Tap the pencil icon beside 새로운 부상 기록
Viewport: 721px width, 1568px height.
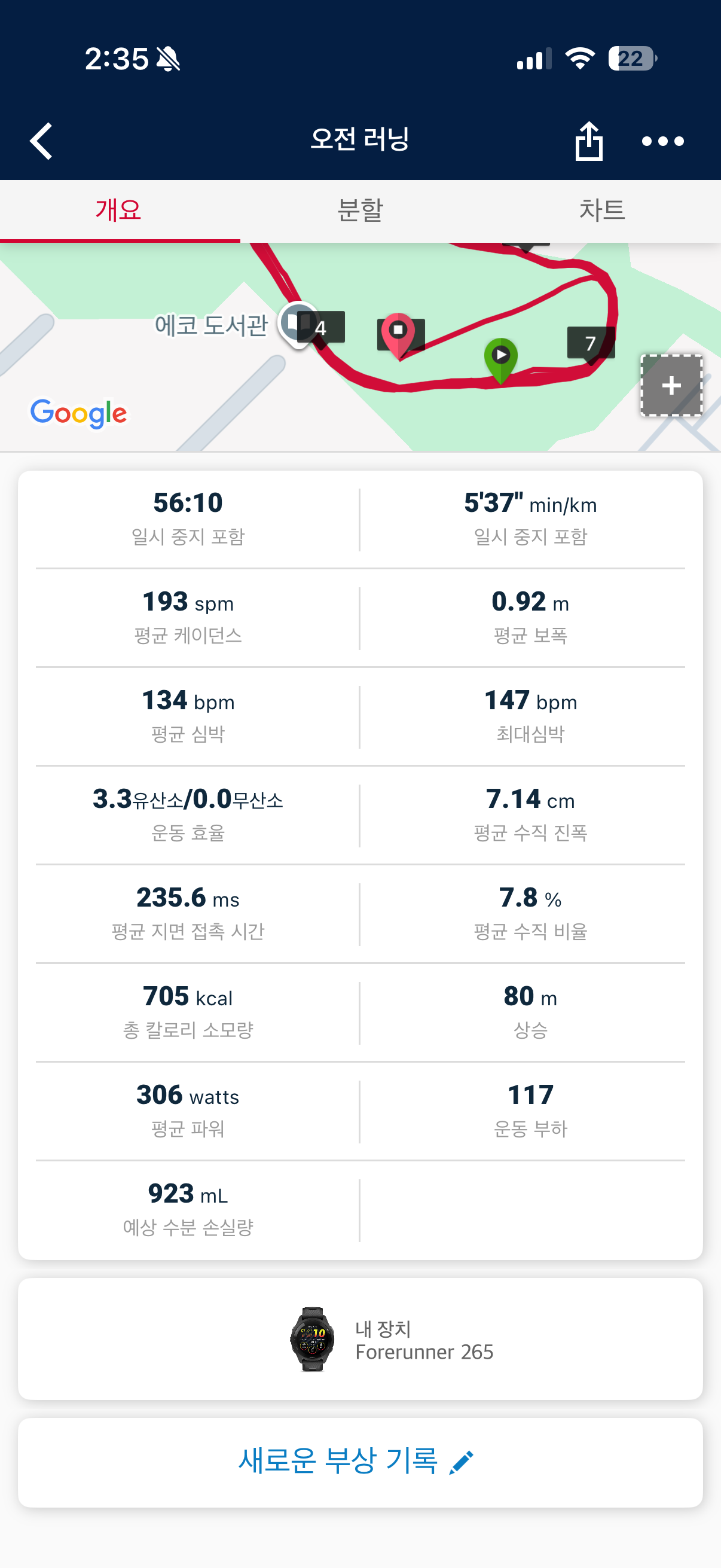pos(461,1462)
